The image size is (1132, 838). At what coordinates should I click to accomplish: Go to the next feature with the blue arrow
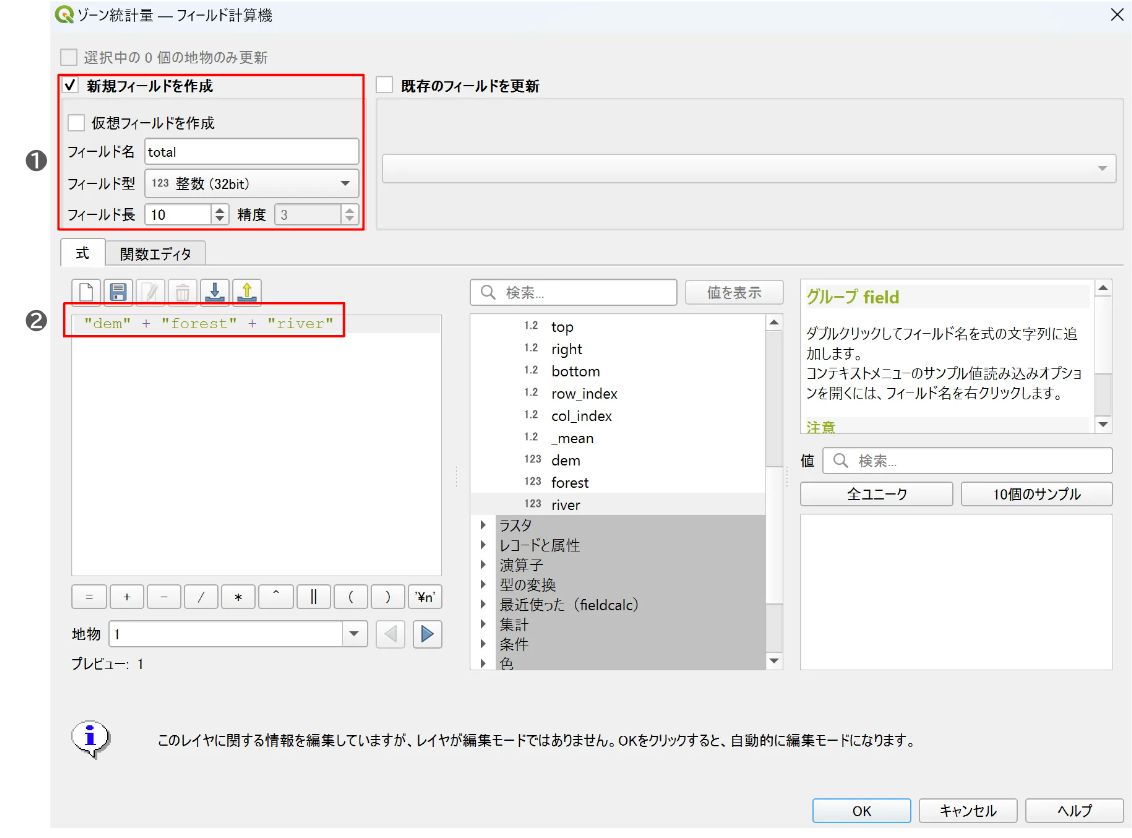point(427,634)
